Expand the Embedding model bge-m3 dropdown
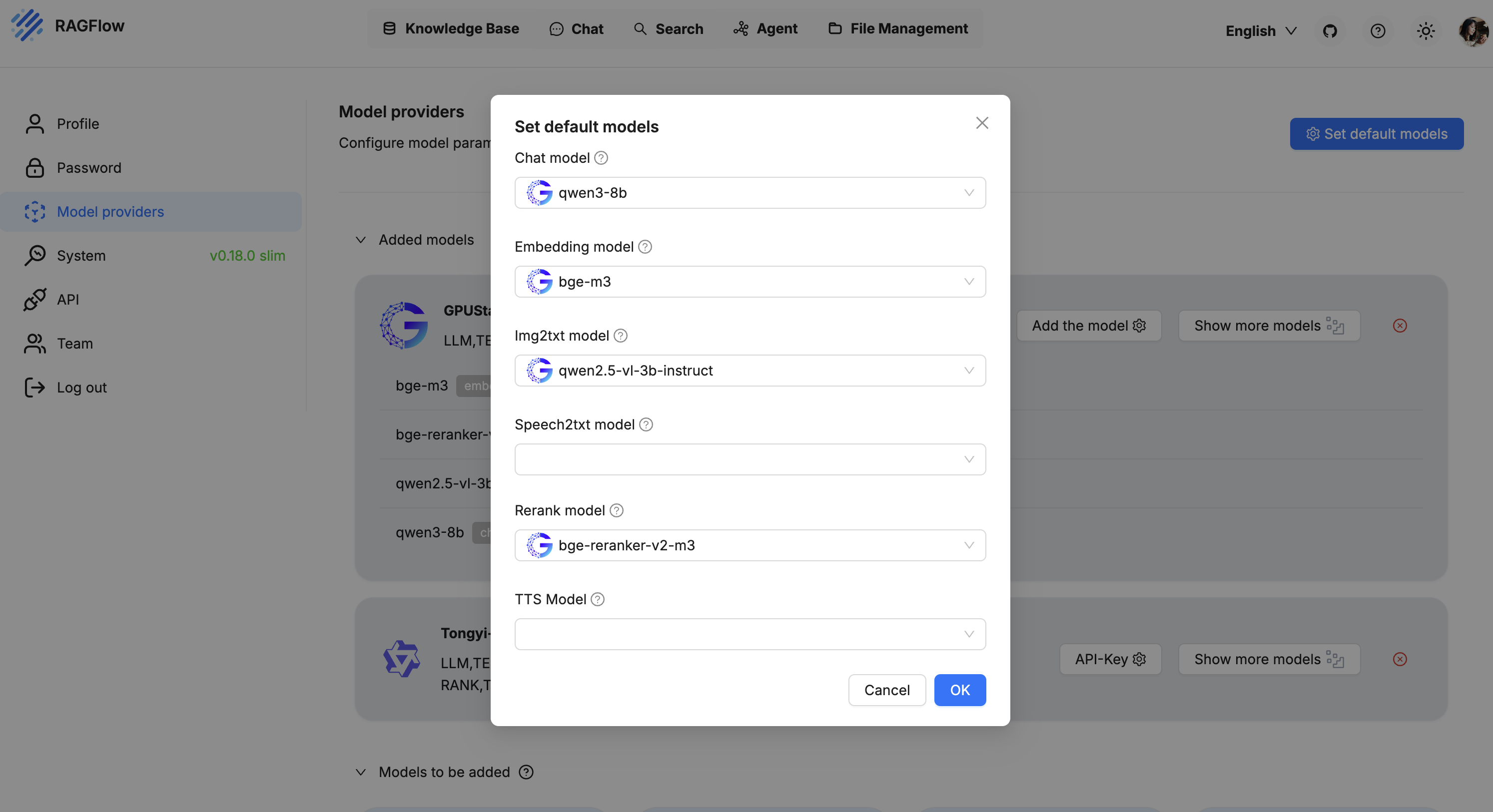This screenshot has height=812, width=1493. click(749, 282)
